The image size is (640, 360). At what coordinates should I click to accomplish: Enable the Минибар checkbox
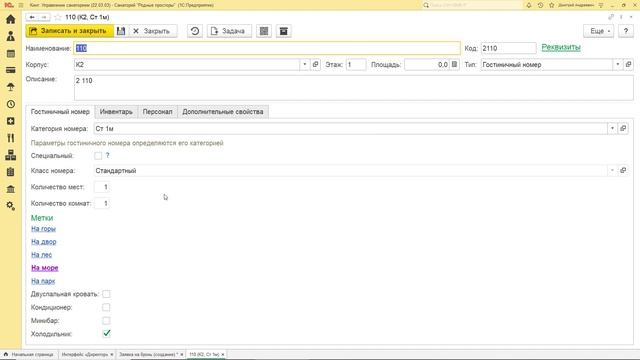pos(106,320)
